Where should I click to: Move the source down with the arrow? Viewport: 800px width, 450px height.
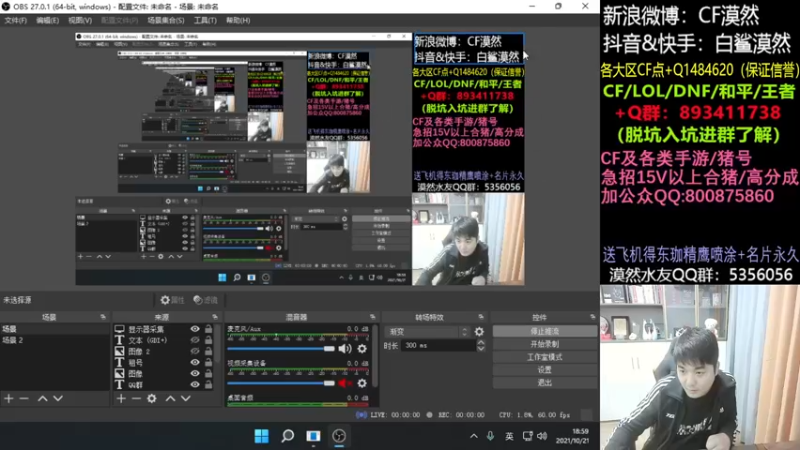(186, 398)
